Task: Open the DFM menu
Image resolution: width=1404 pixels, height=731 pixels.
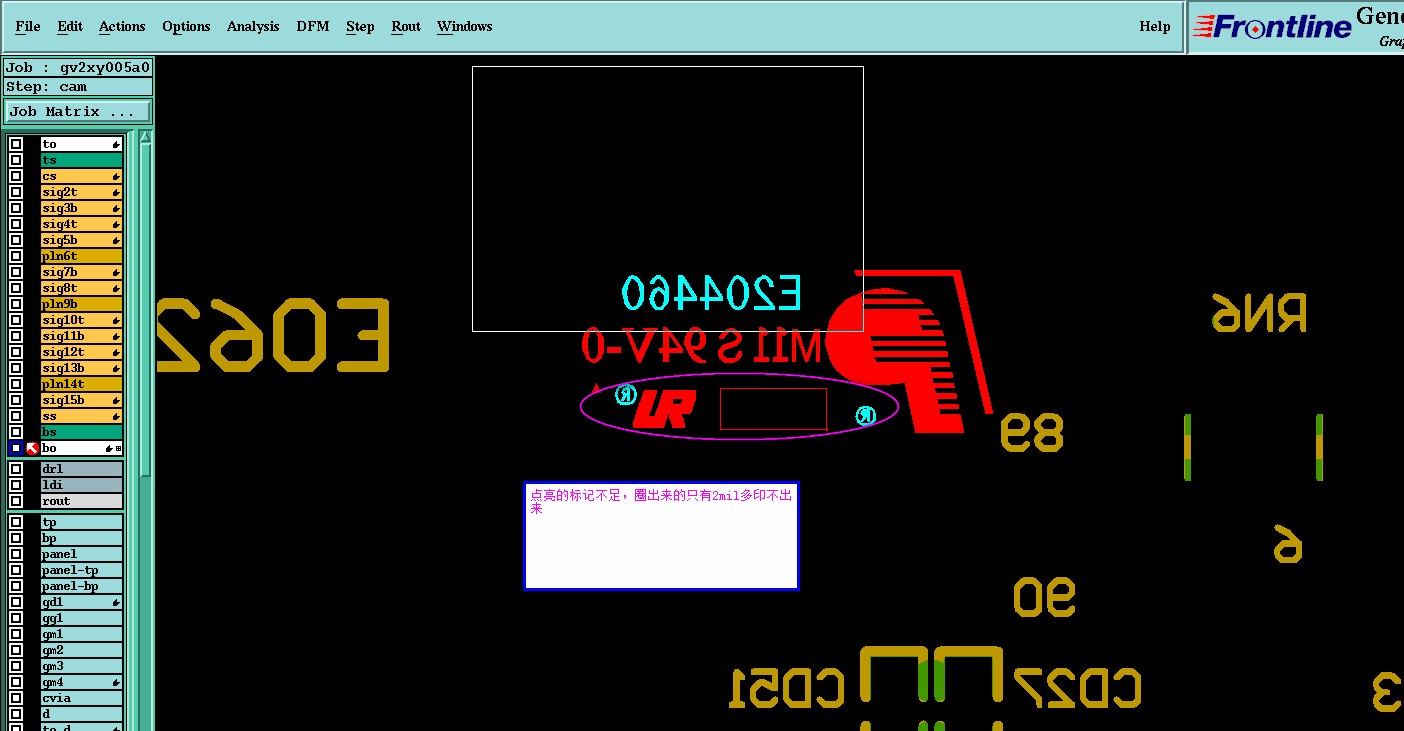Action: 313,26
